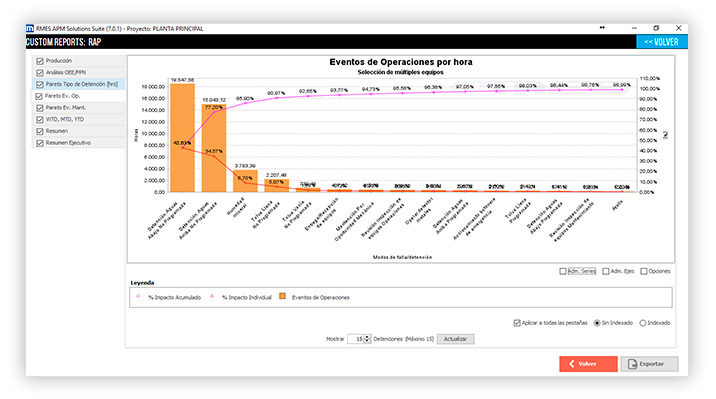Close the RMES APM window
This screenshot has height=399, width=716.
[679, 28]
